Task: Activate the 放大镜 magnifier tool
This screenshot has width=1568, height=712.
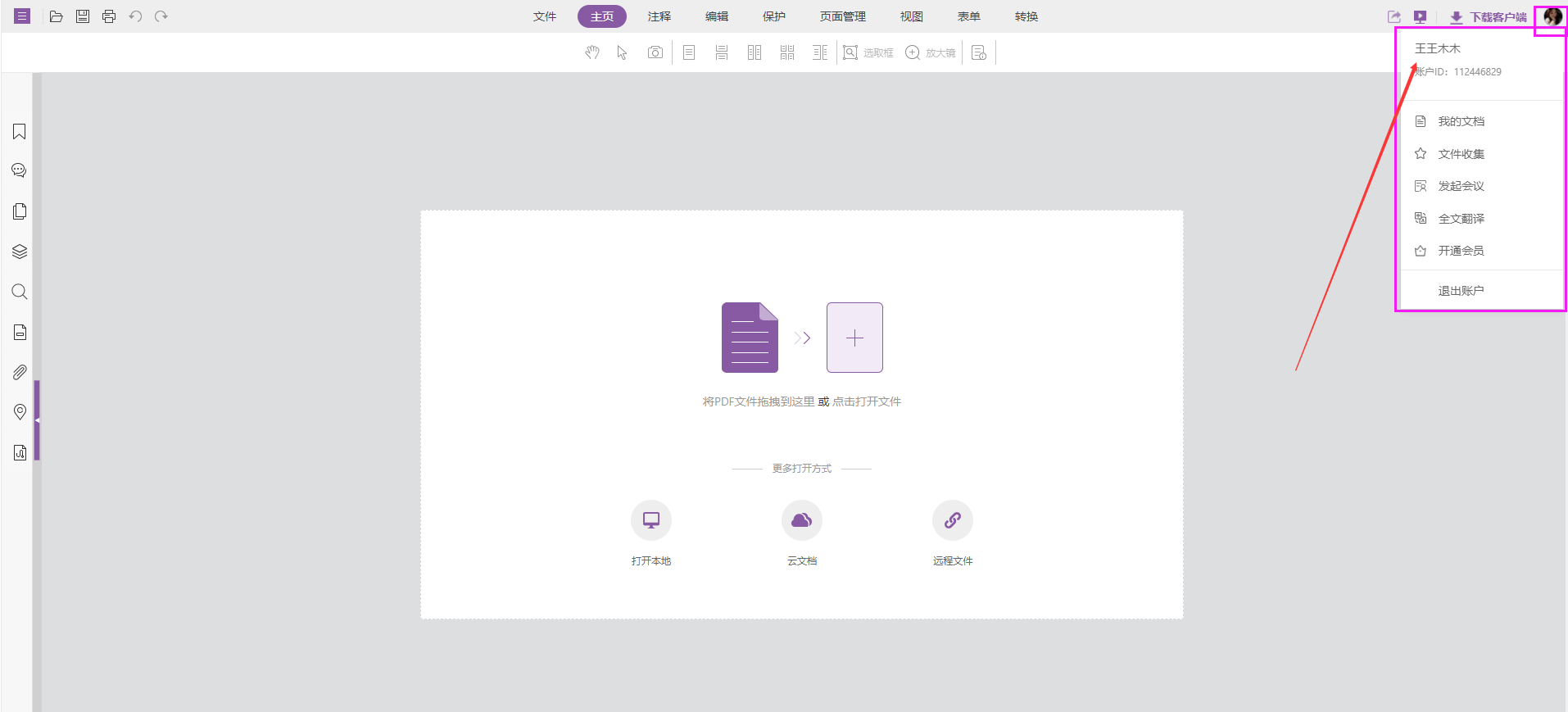Action: [x=931, y=52]
